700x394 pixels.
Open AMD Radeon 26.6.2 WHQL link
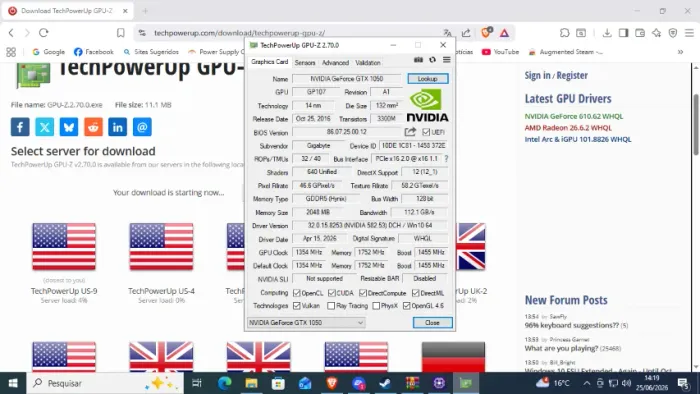pos(568,128)
